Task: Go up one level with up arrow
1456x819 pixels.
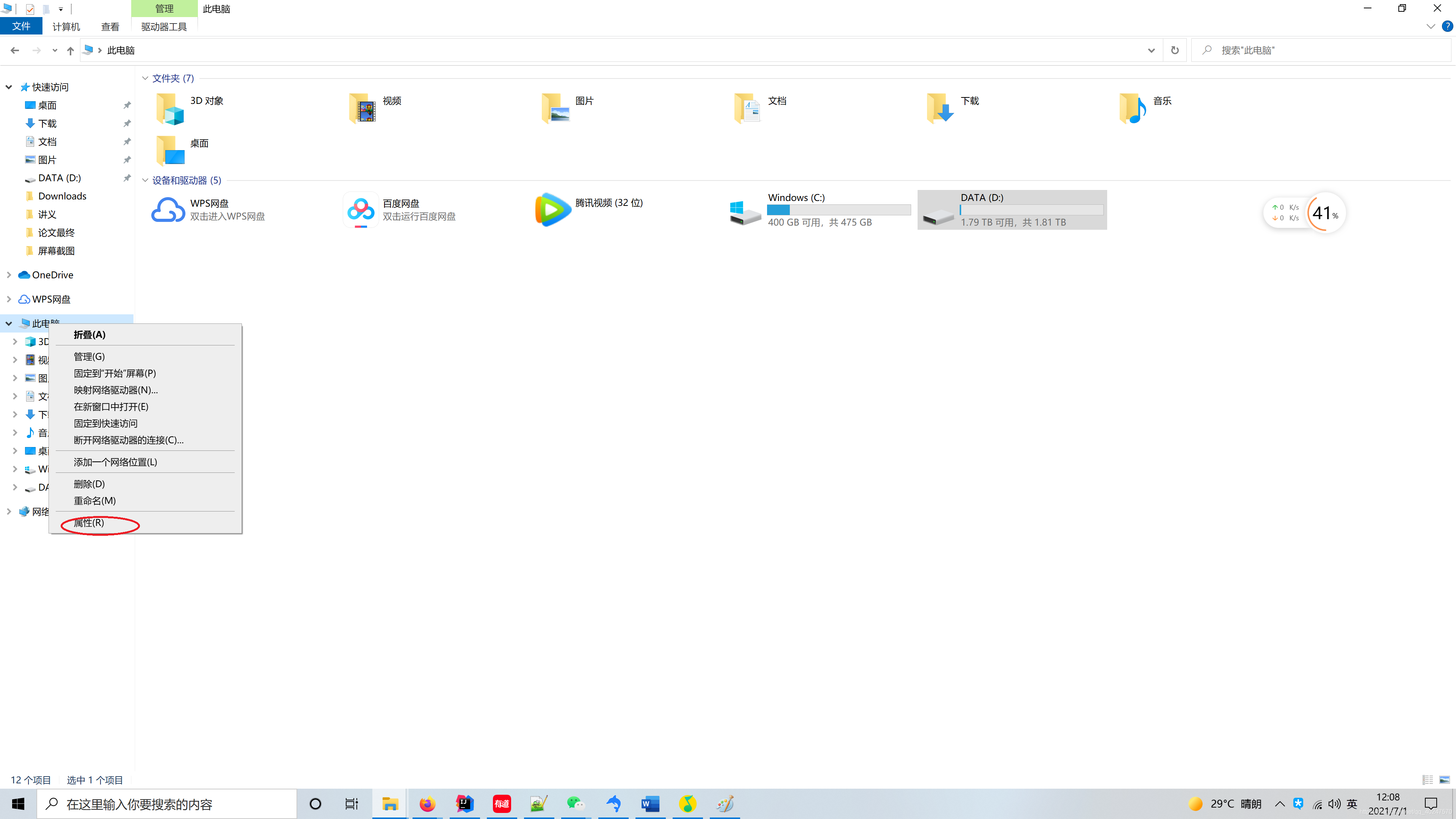Action: [70, 51]
